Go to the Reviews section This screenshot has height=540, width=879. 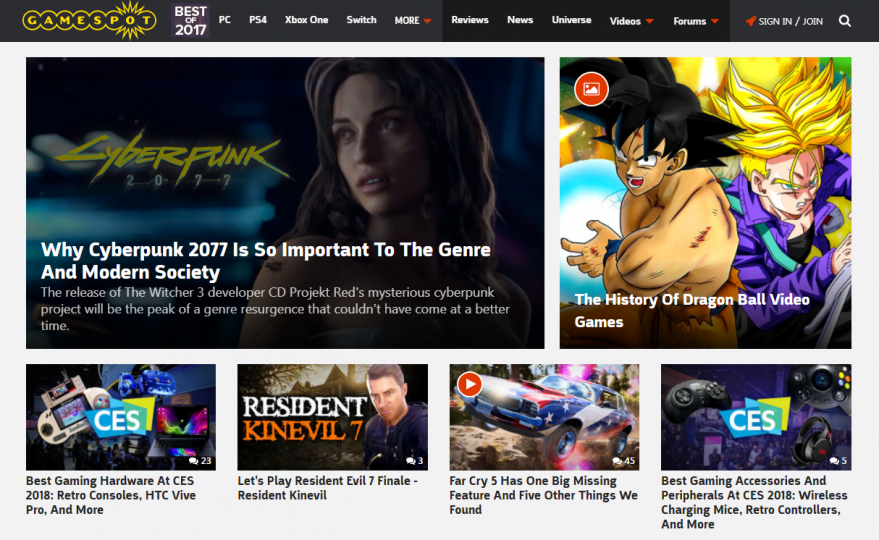[x=470, y=20]
